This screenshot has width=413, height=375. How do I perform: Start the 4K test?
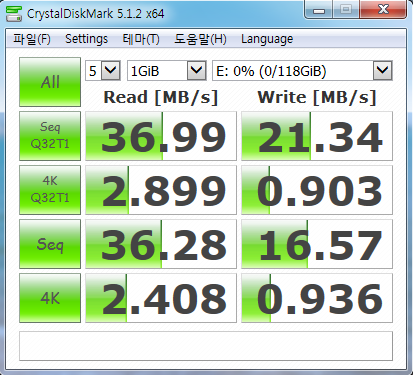point(50,298)
